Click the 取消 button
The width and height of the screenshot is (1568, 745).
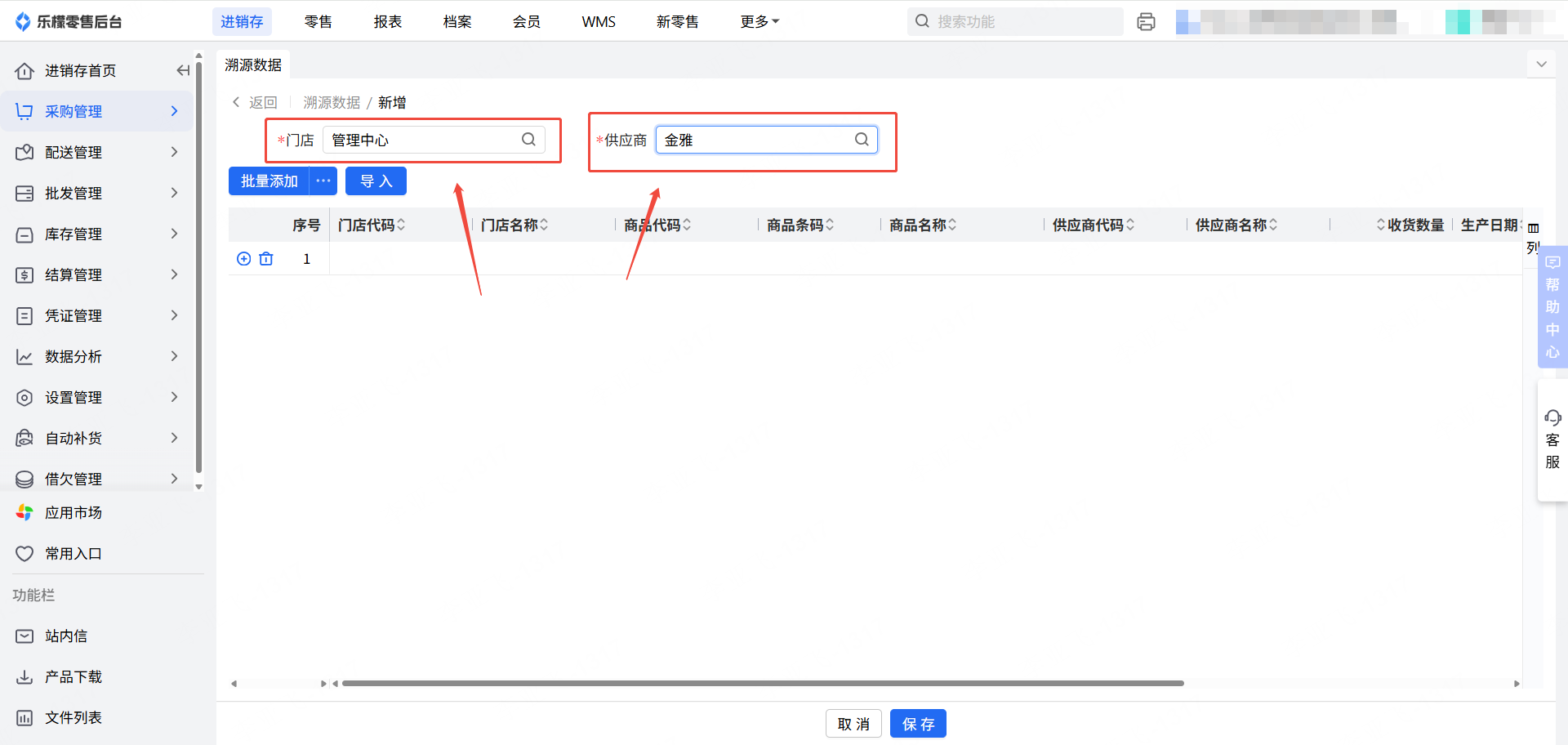(853, 724)
